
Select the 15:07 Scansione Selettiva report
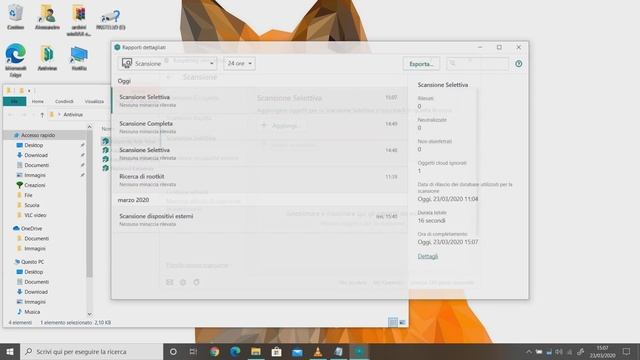tap(260, 100)
